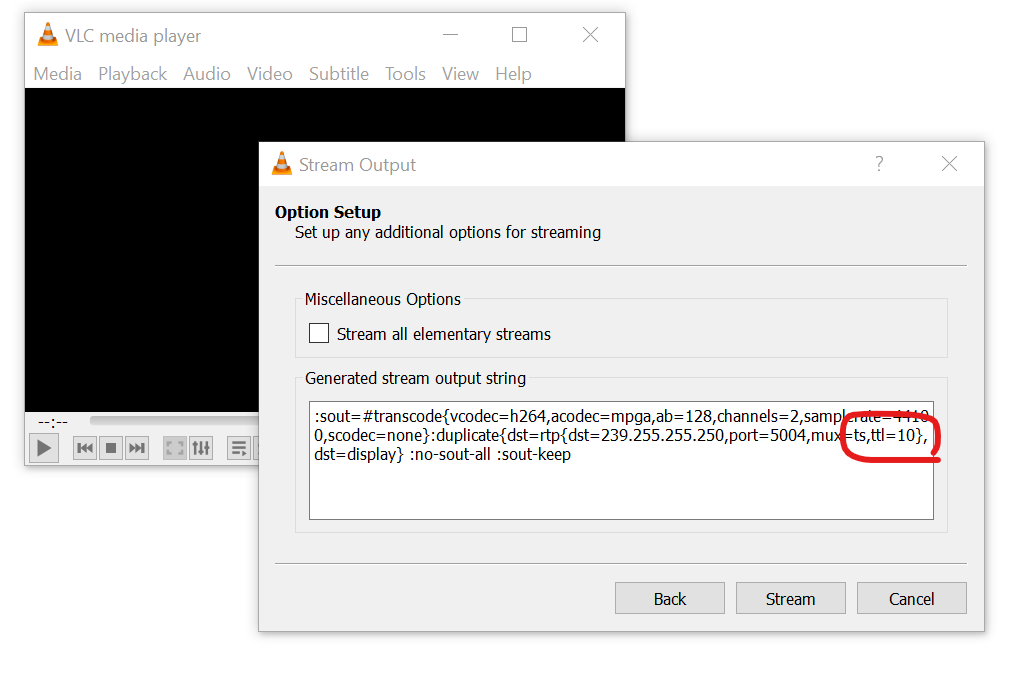The width and height of the screenshot is (1035, 688).
Task: Open the Tools menu
Action: [405, 74]
